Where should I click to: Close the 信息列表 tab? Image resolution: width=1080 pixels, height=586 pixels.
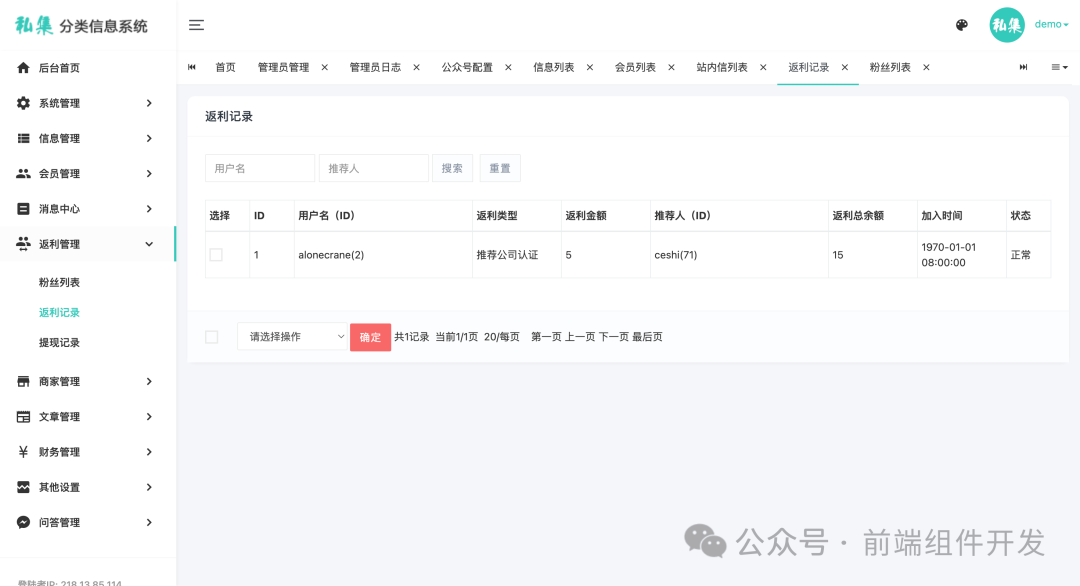(x=590, y=67)
